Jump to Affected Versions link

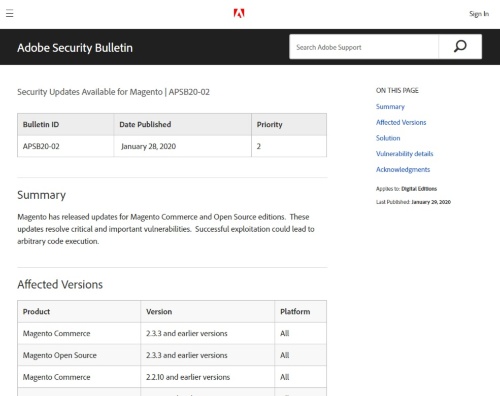click(401, 122)
